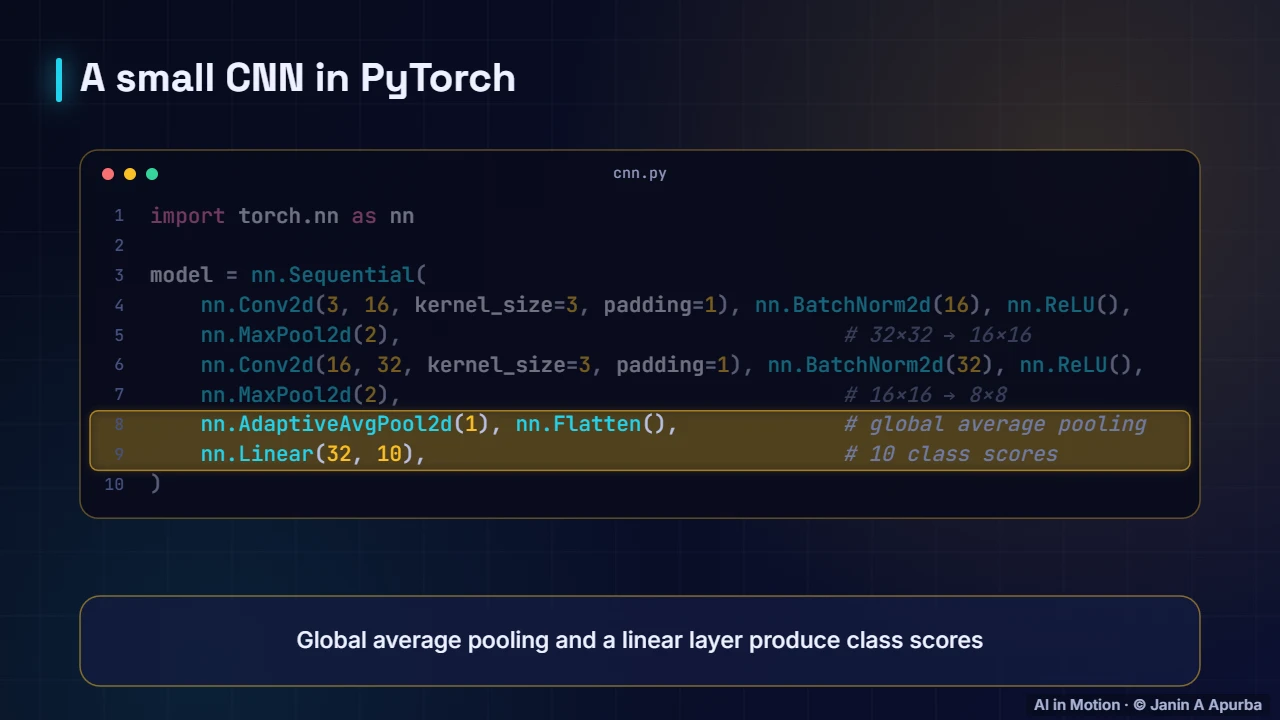Click line number 10 in the gutter
Image resolution: width=1280 pixels, height=720 pixels.
[x=114, y=484]
